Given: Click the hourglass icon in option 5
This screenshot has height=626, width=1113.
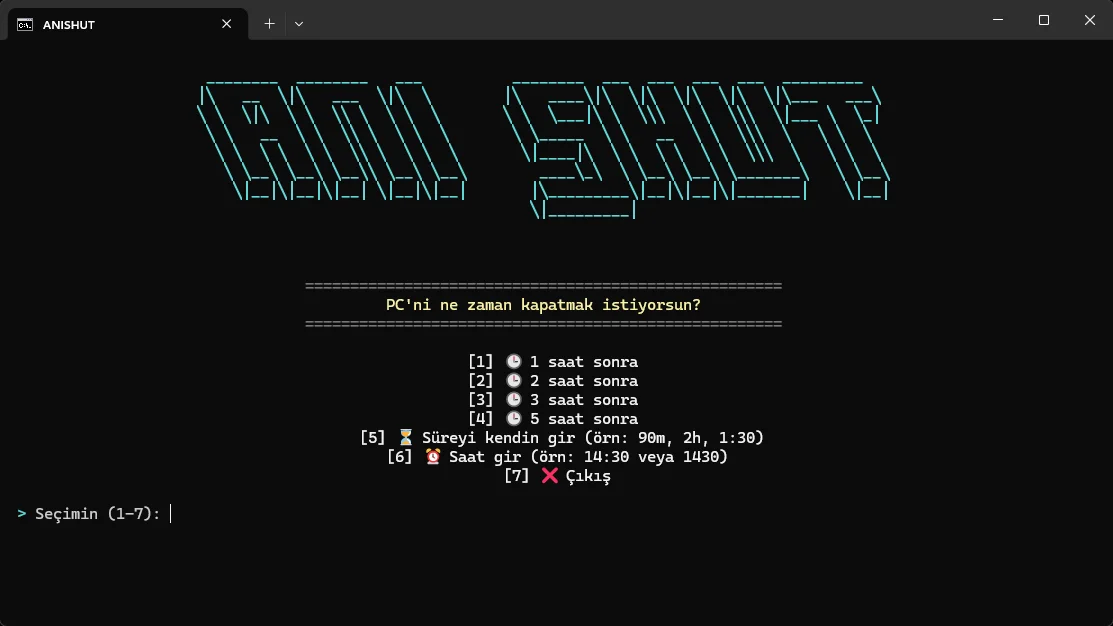Looking at the screenshot, I should [405, 437].
